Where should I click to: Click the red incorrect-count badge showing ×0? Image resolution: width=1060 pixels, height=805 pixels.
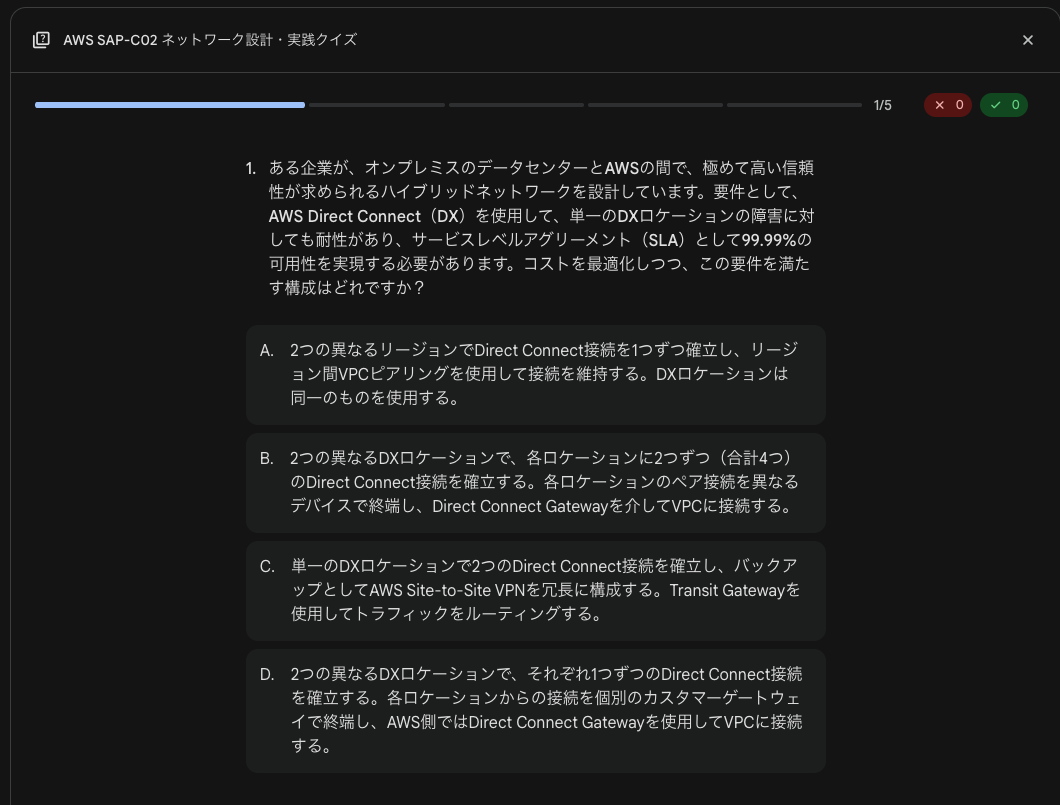coord(948,105)
